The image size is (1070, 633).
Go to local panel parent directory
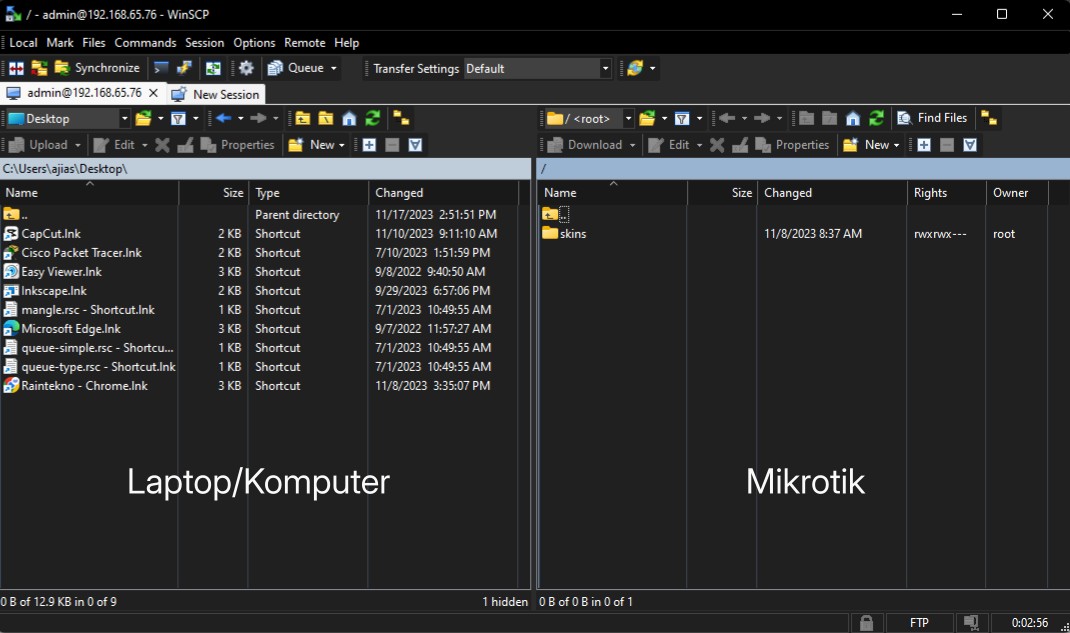pyautogui.click(x=302, y=118)
